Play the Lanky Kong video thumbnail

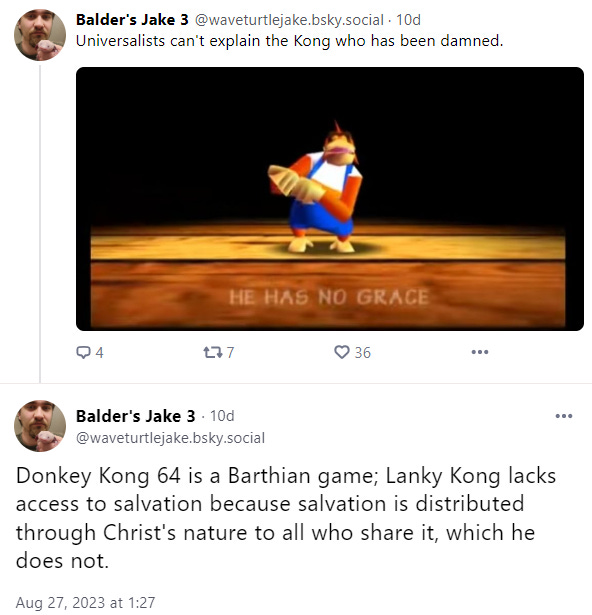[x=330, y=199]
